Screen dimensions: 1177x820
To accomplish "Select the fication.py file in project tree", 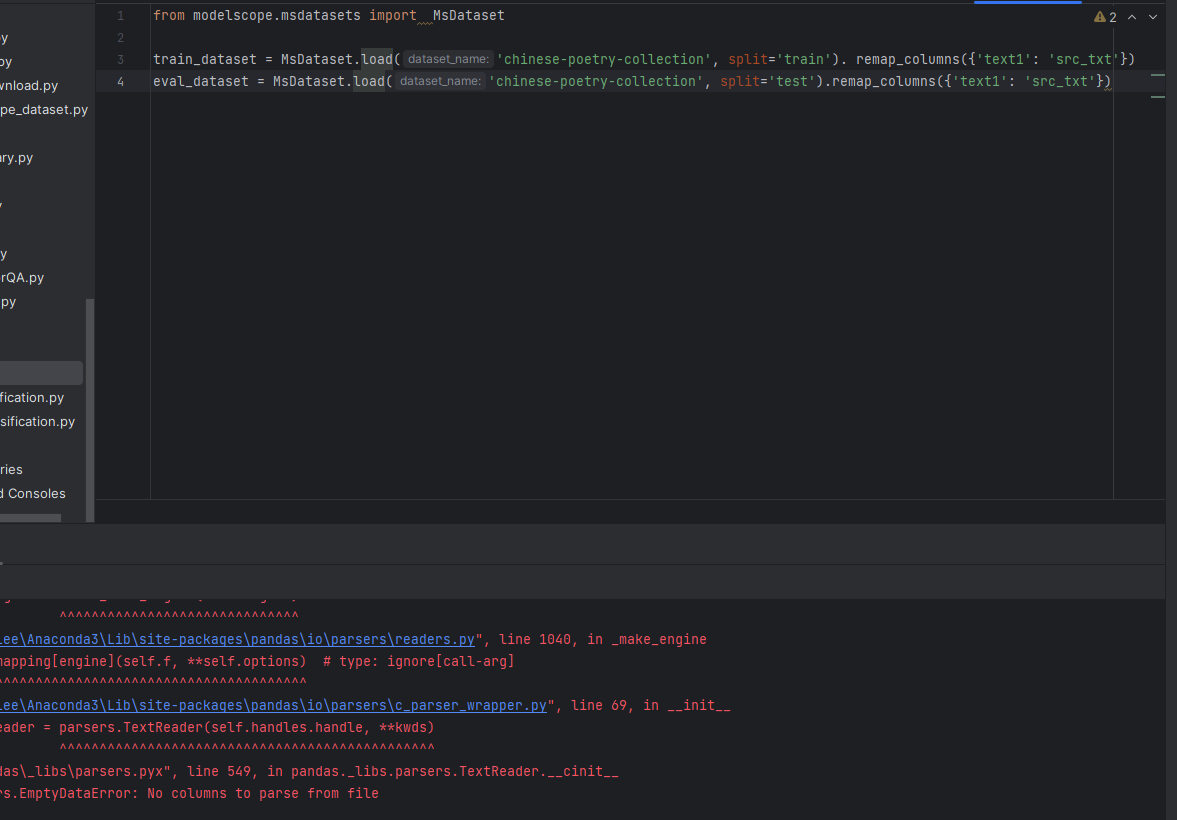I will pos(32,397).
